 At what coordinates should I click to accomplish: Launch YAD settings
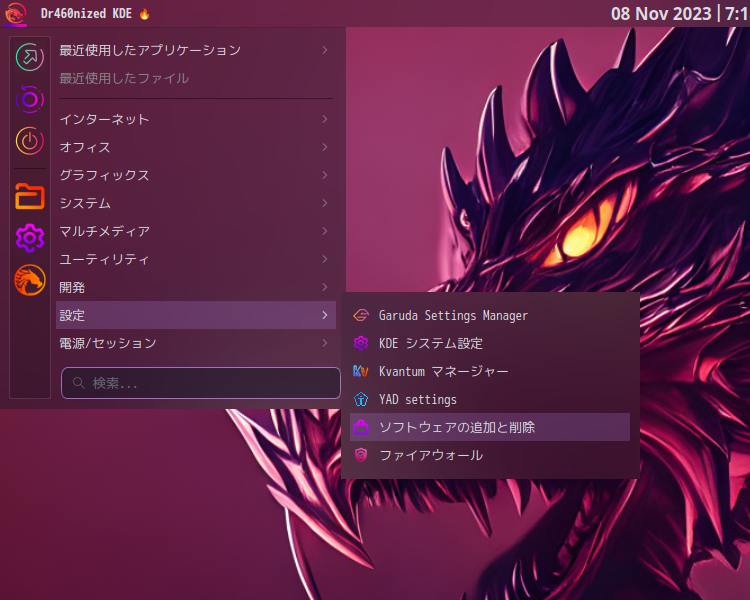tap(490, 399)
